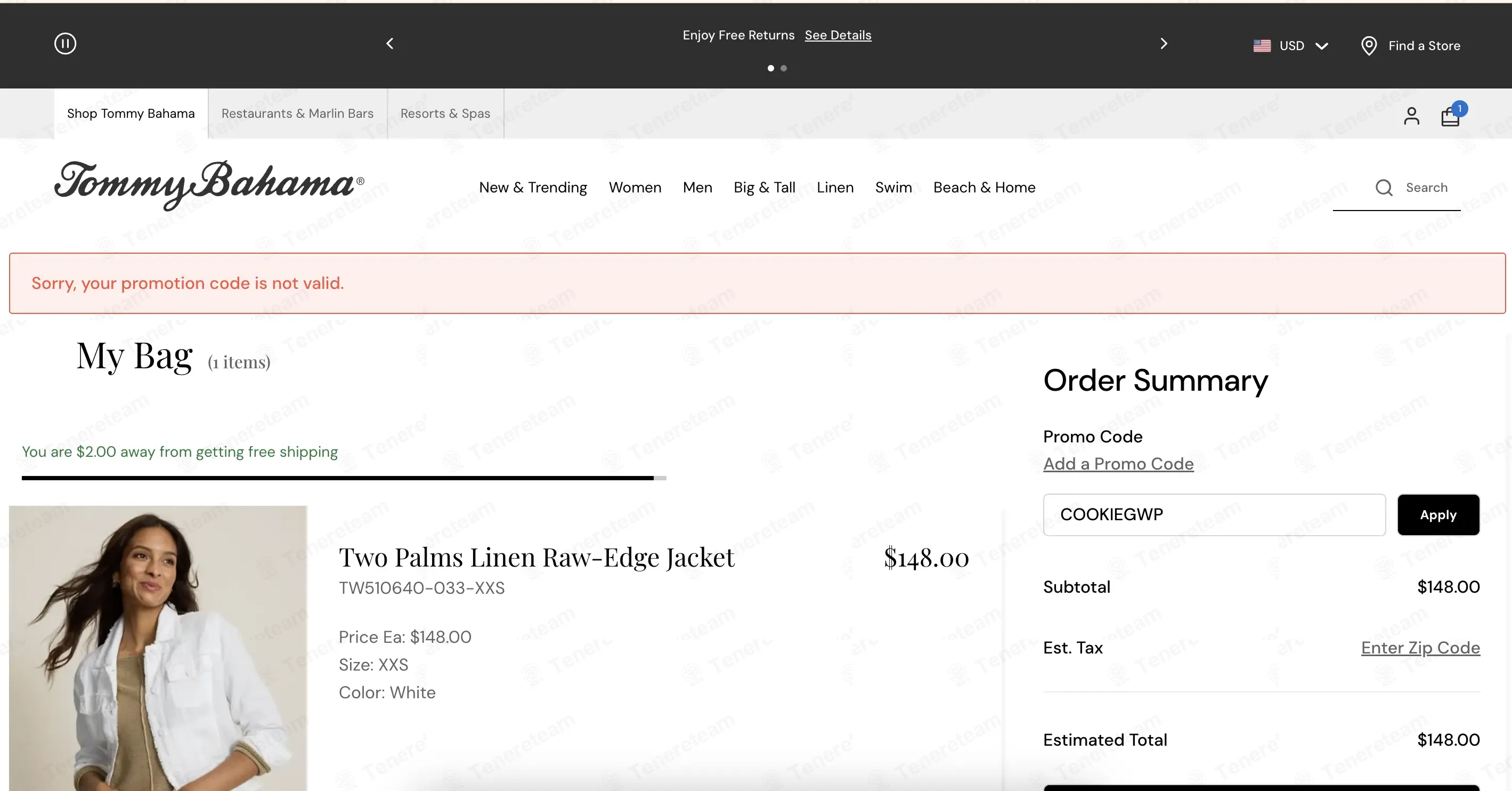Switch to Resorts & Spas tab

click(445, 114)
